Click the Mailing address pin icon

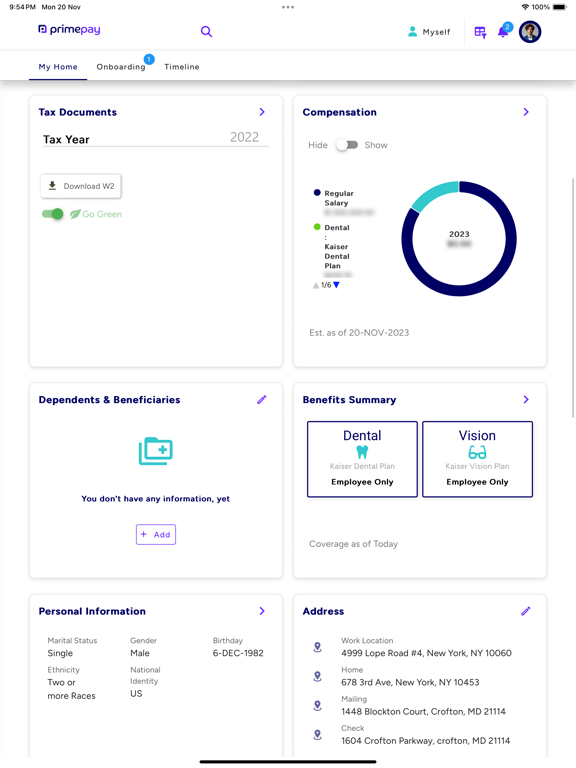[317, 705]
